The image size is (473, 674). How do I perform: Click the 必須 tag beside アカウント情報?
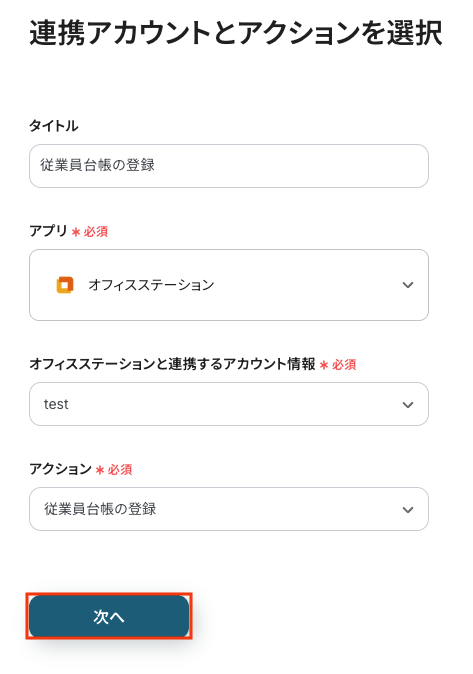(x=344, y=365)
